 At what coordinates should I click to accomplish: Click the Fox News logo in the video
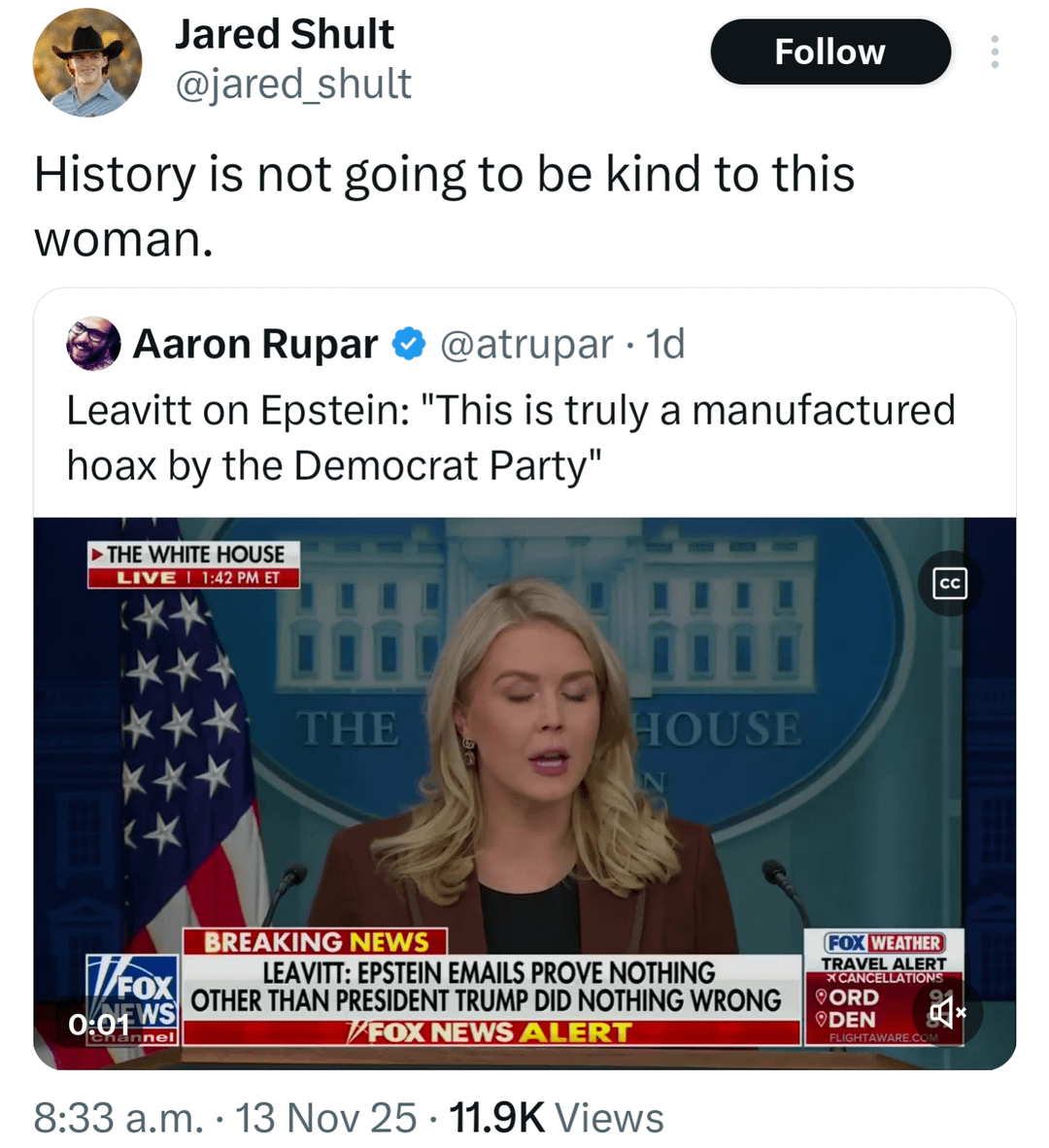coord(133,998)
